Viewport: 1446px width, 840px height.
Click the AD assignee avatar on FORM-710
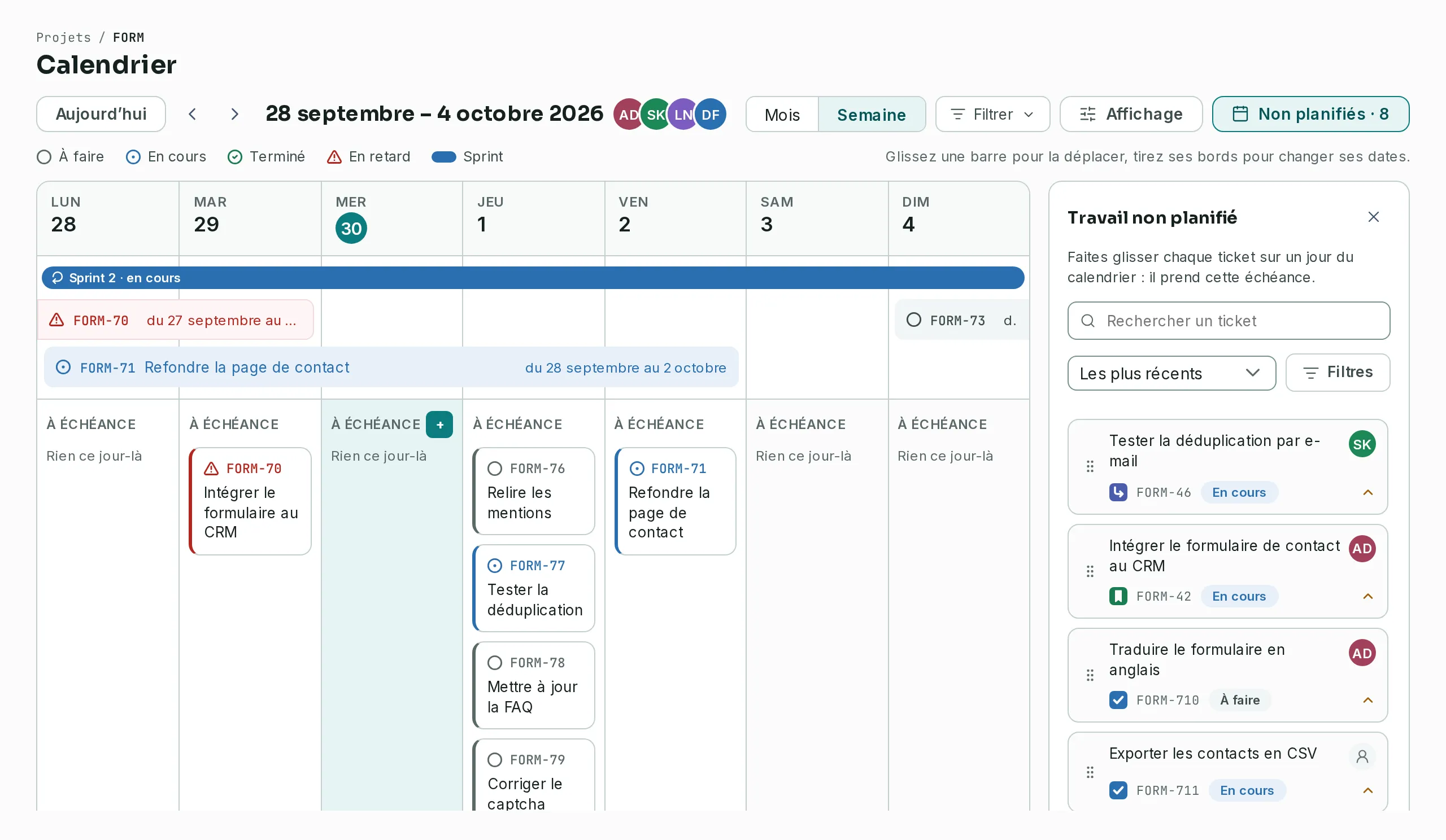[x=1362, y=653]
